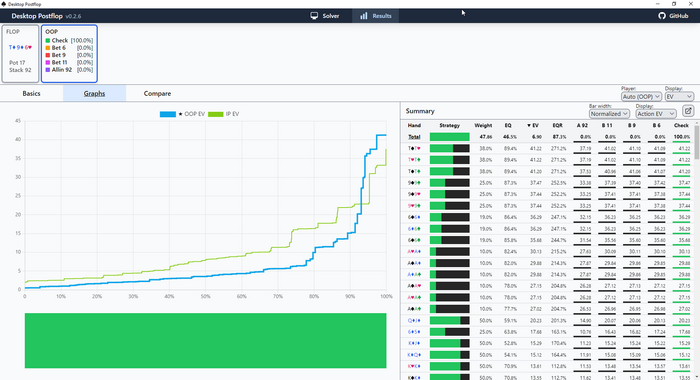Open the Player Auto (OOP) dropdown
700x380 pixels.
click(x=641, y=96)
